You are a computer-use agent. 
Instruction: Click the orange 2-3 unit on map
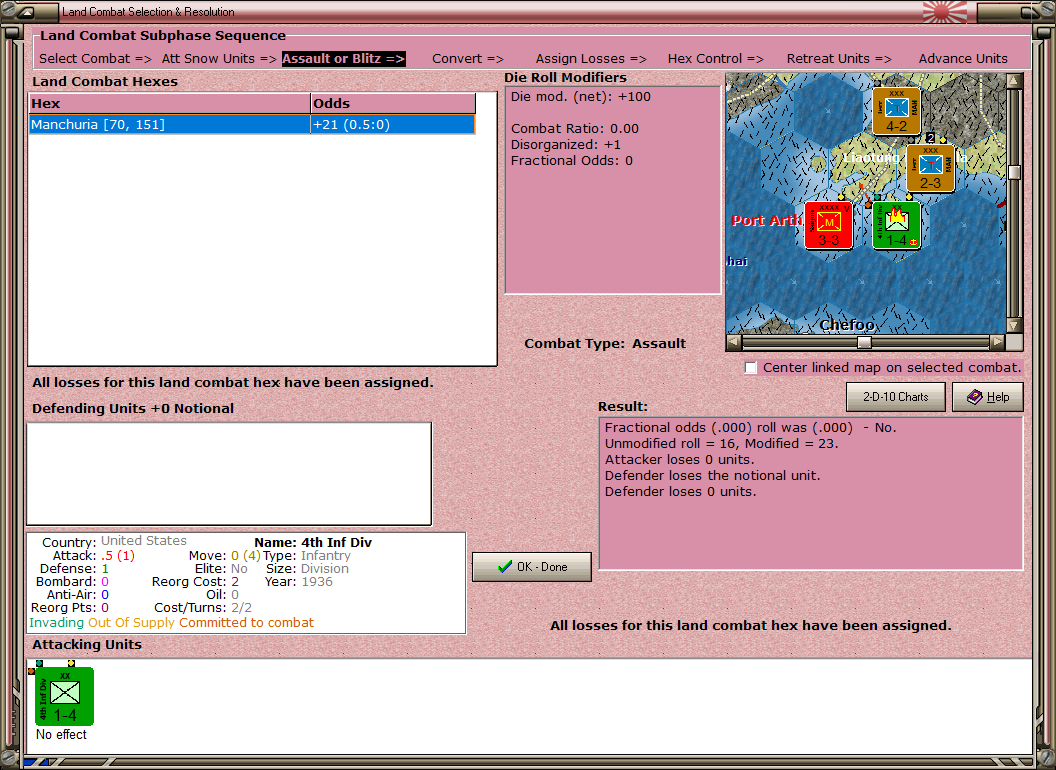point(930,168)
